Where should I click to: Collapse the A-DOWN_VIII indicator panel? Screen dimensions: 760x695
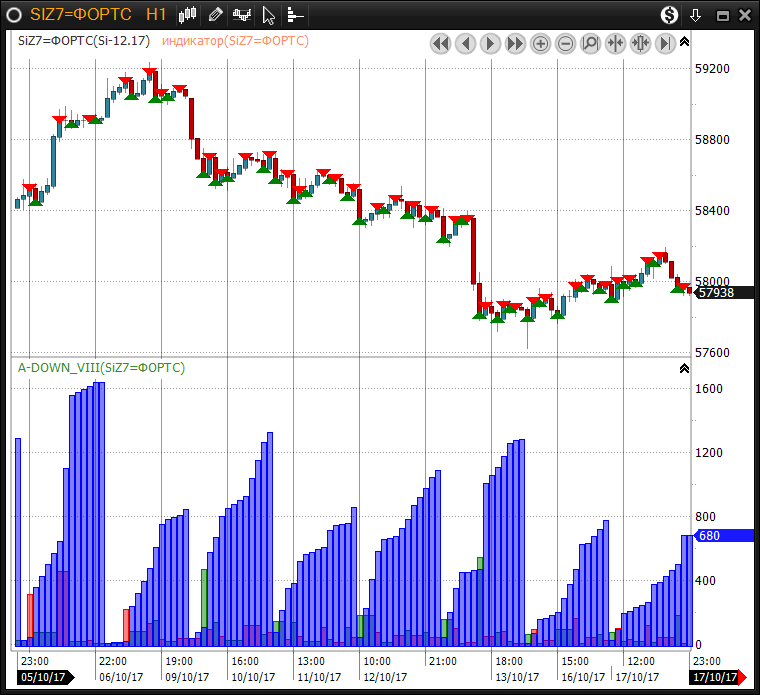pyautogui.click(x=684, y=368)
